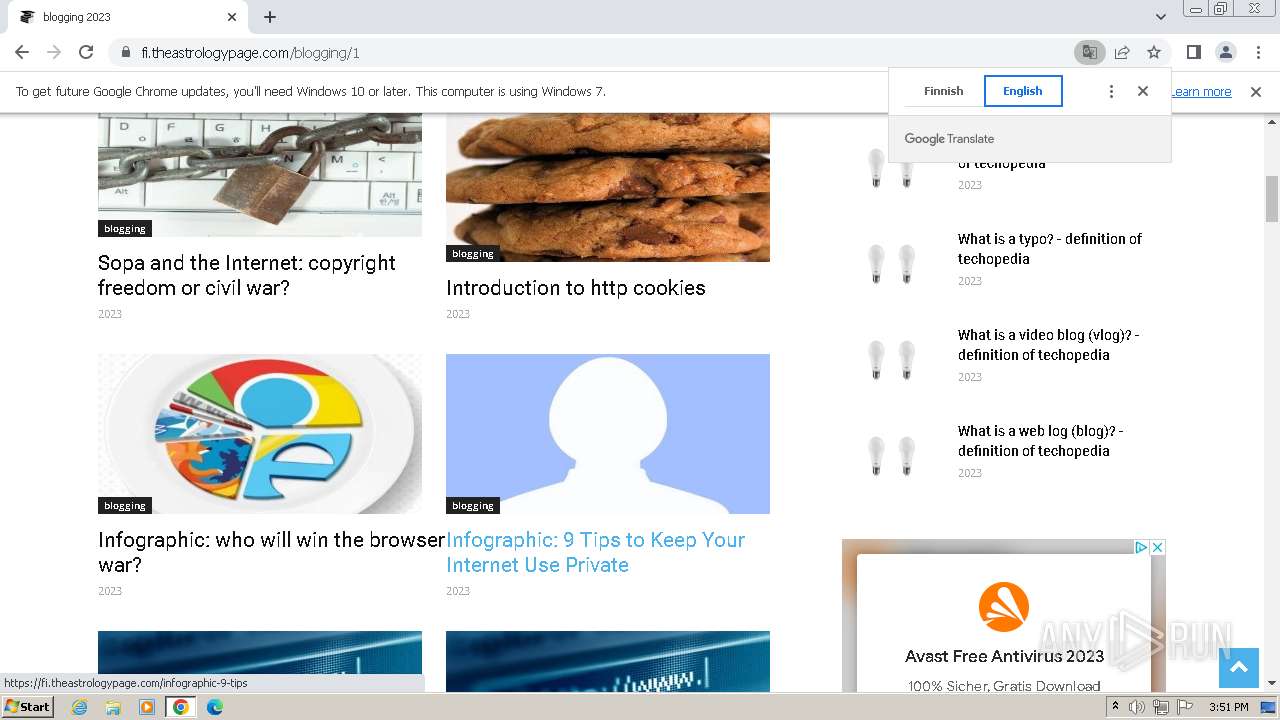This screenshot has width=1280, height=720.
Task: Open Infographic 9 Tips Internet Use Private
Action: click(595, 552)
